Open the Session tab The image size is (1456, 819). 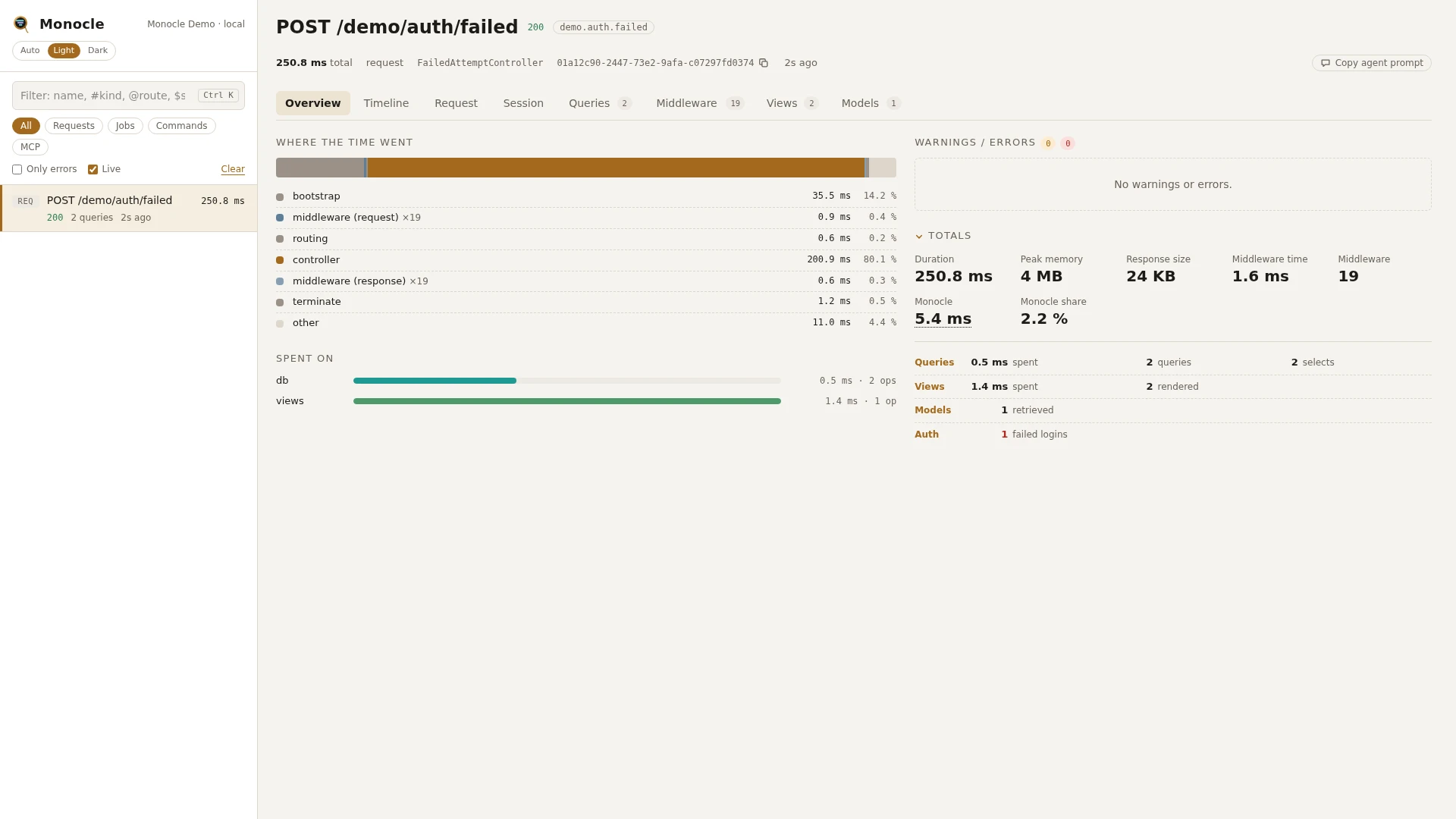coord(523,103)
